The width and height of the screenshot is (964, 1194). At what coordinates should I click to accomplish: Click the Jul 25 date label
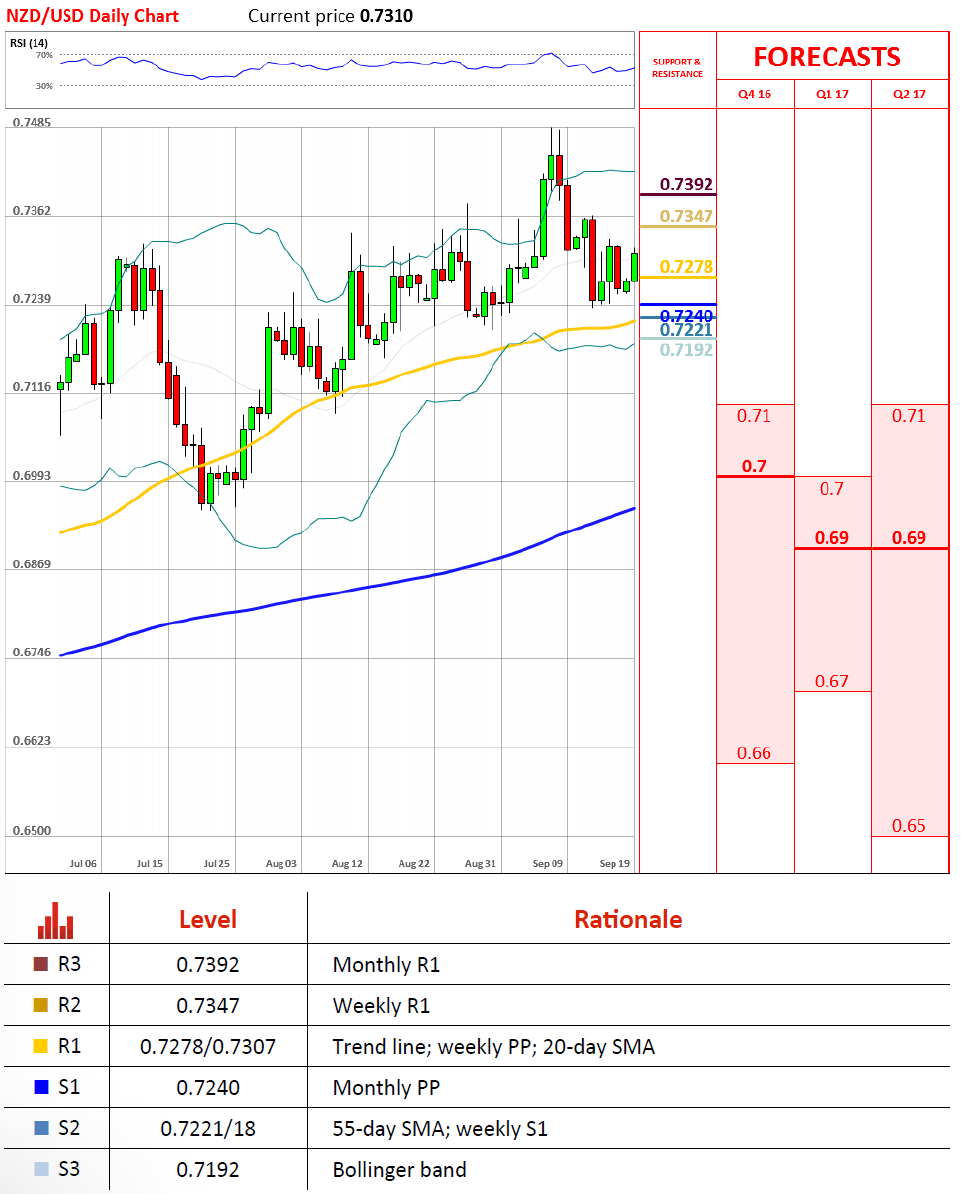pos(217,864)
